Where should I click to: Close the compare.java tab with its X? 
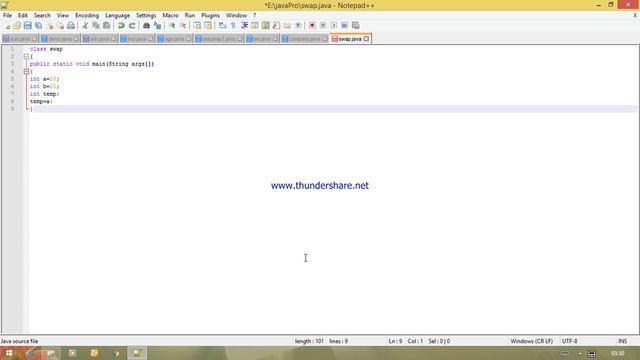tap(325, 39)
